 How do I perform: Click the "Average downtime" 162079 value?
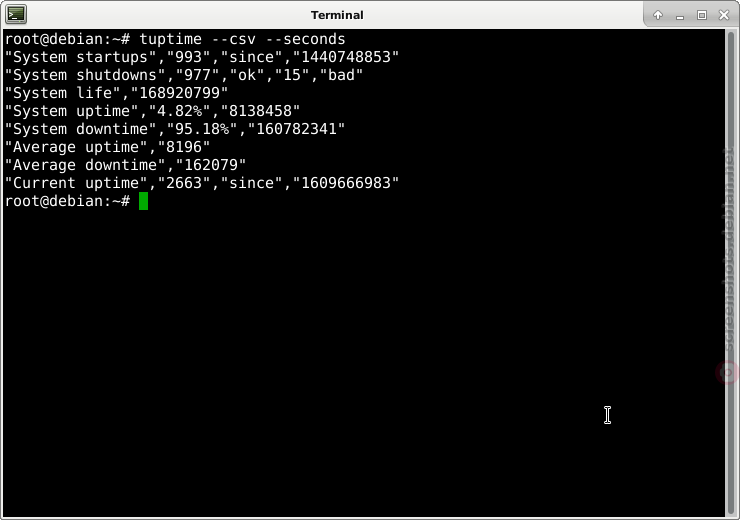[210, 165]
